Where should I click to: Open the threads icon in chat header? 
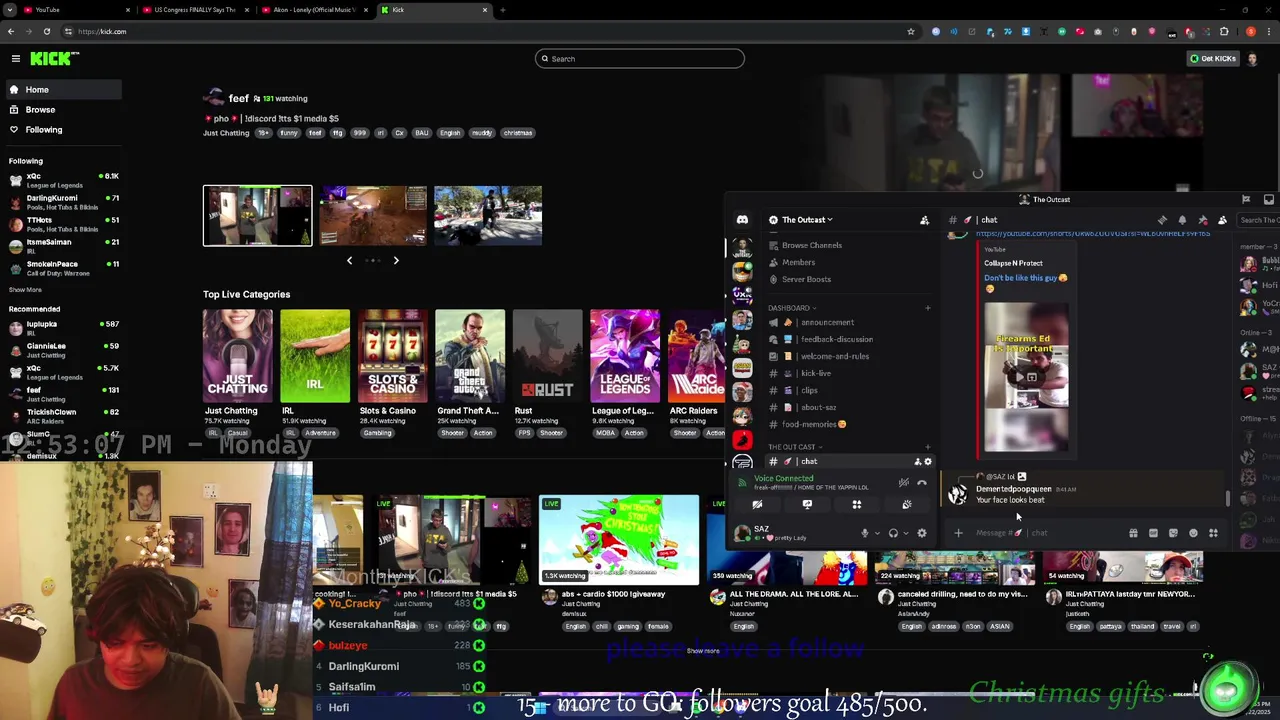[x=1162, y=220]
